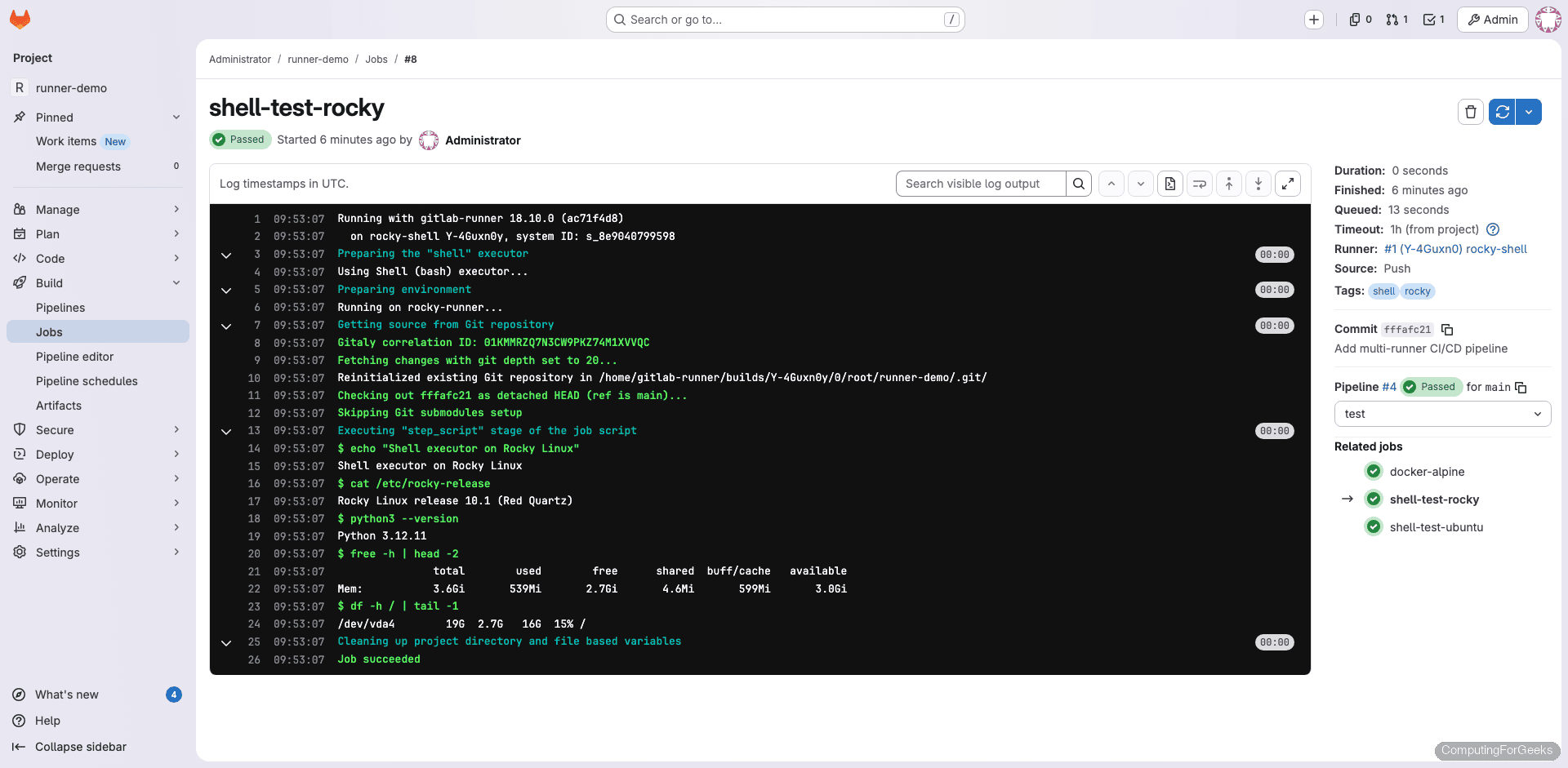Open the Create new item plus menu
Viewport: 1568px width, 768px height.
[x=1314, y=19]
